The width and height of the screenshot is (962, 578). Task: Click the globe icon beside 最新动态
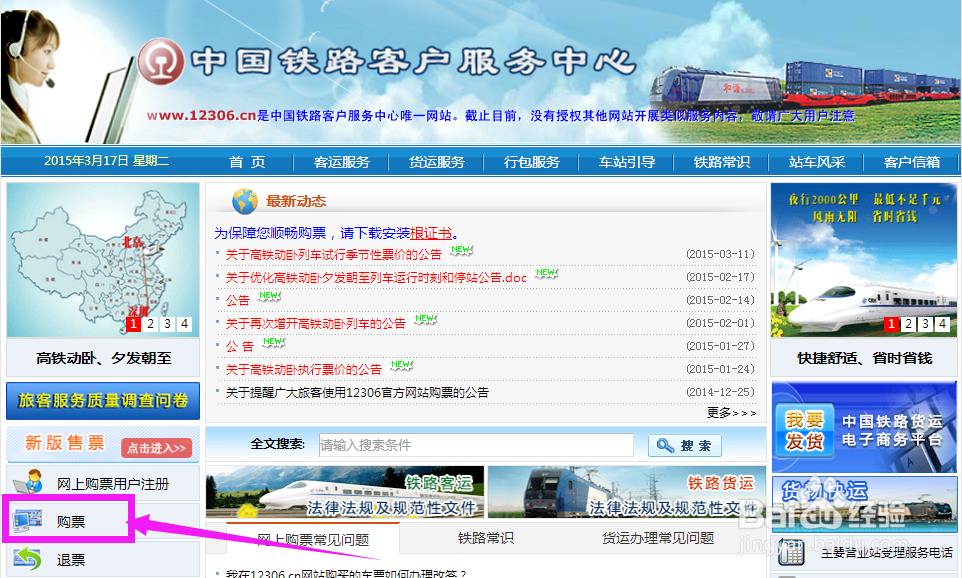[245, 201]
